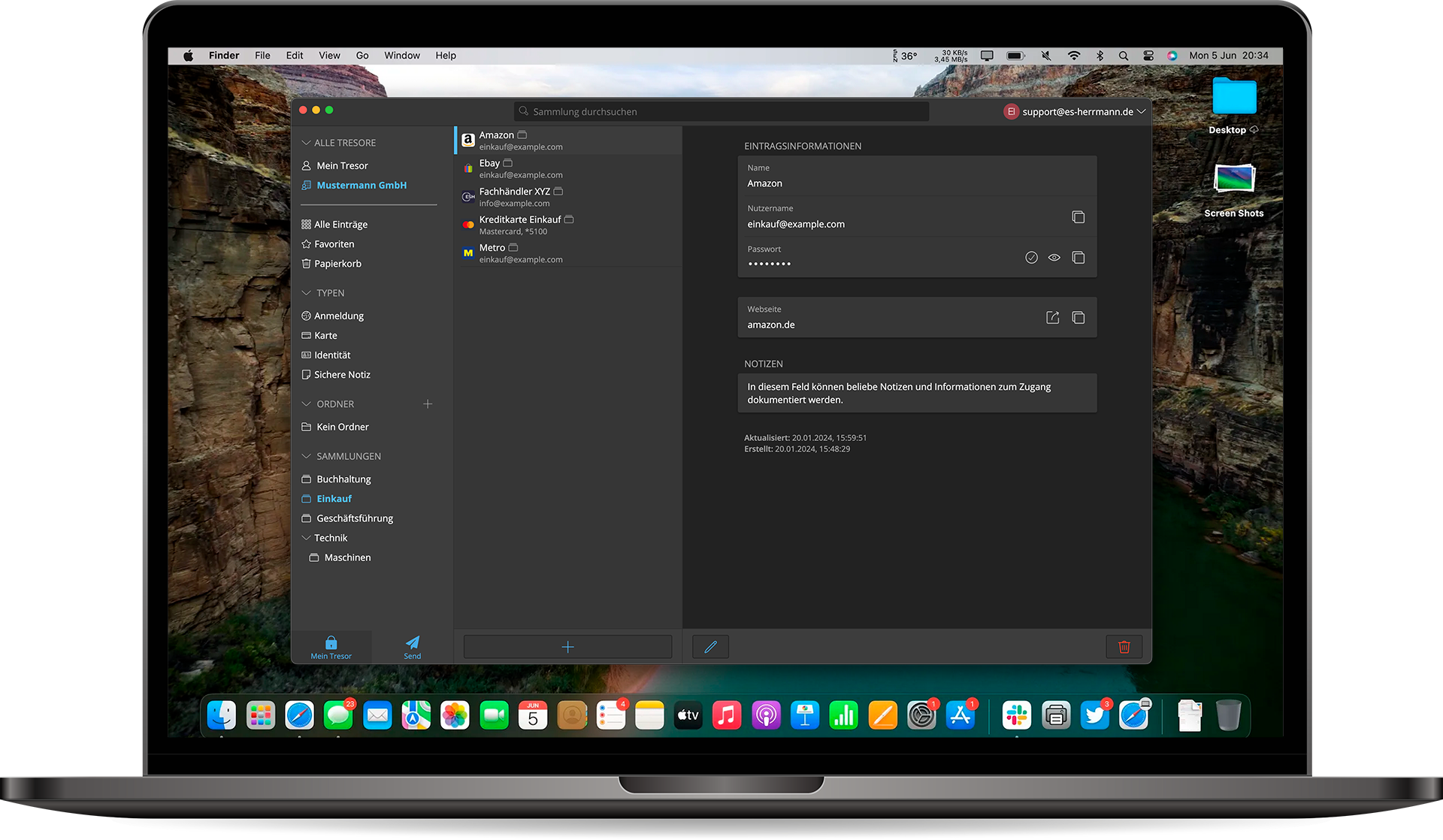Filter by Anmeldung type

tap(338, 316)
